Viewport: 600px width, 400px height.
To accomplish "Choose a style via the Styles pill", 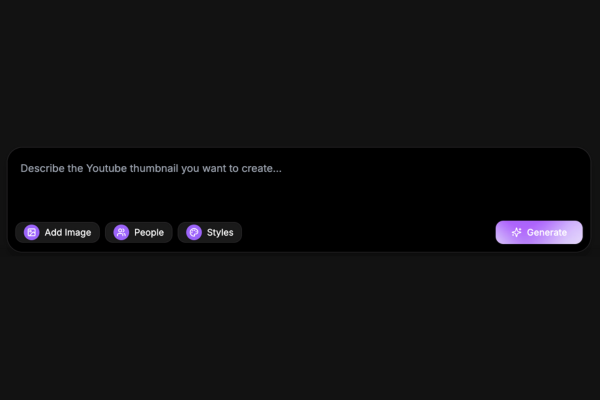I will 210,232.
